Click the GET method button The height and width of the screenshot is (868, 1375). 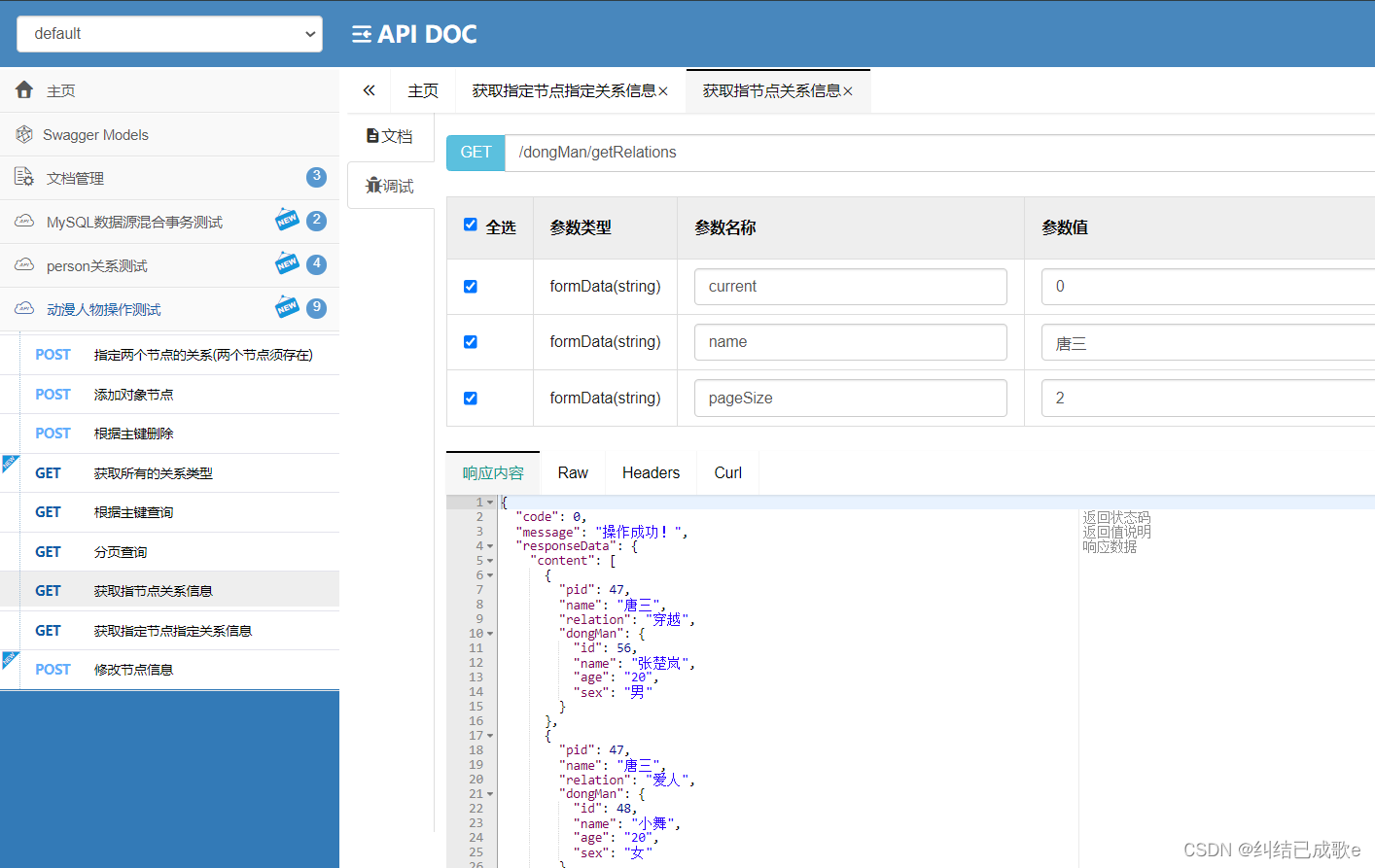[x=476, y=153]
